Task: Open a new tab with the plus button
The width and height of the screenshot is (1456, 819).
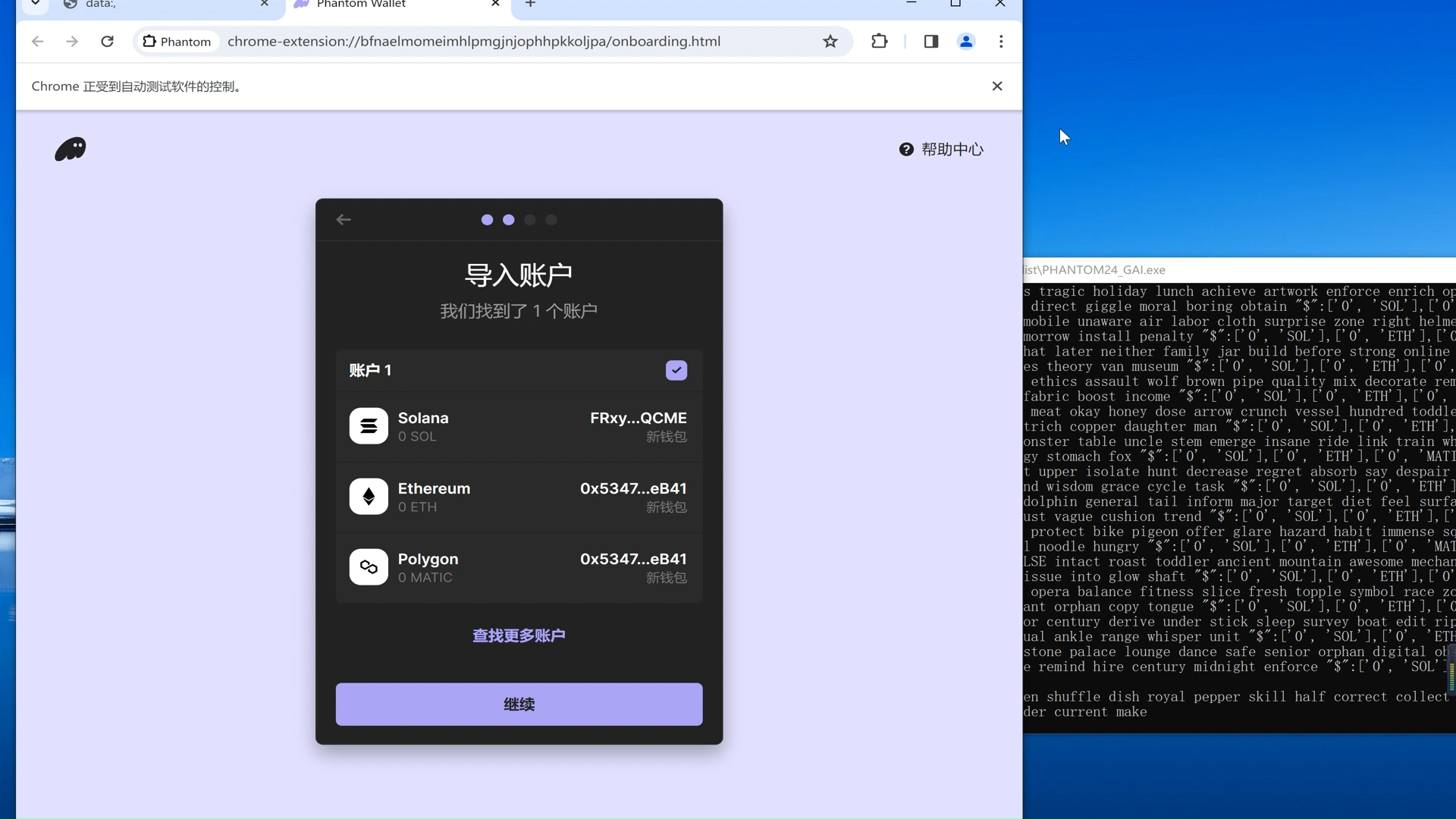Action: [531, 4]
